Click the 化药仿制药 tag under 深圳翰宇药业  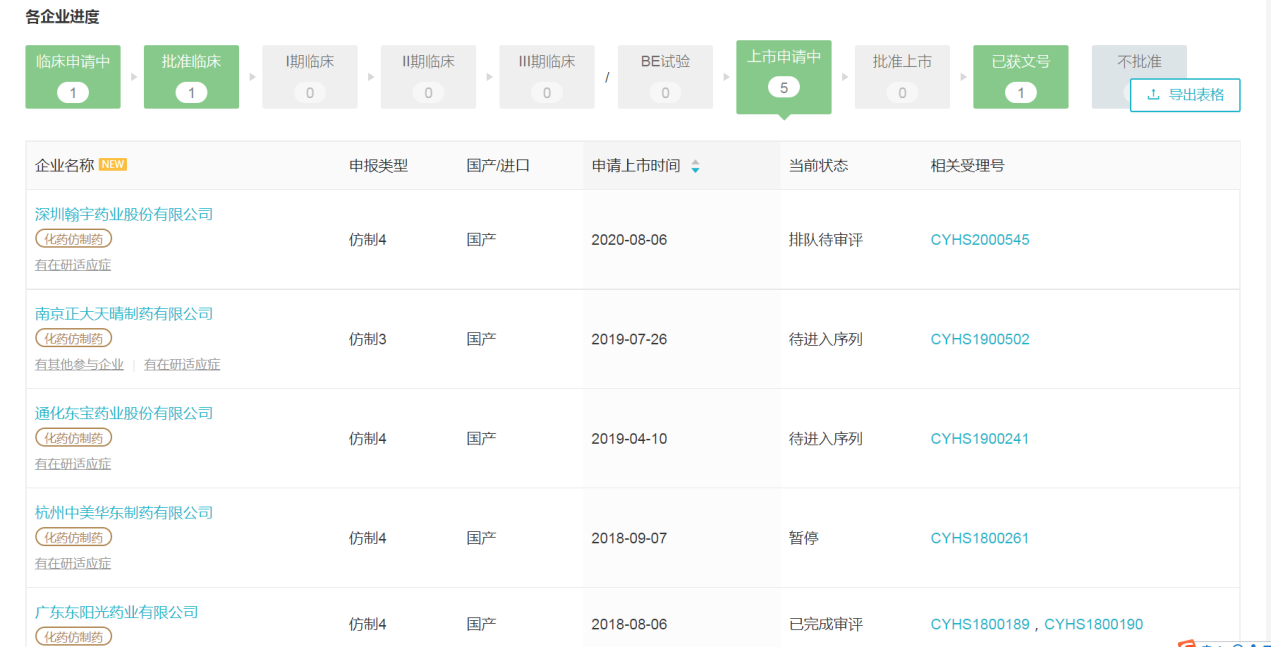point(74,239)
